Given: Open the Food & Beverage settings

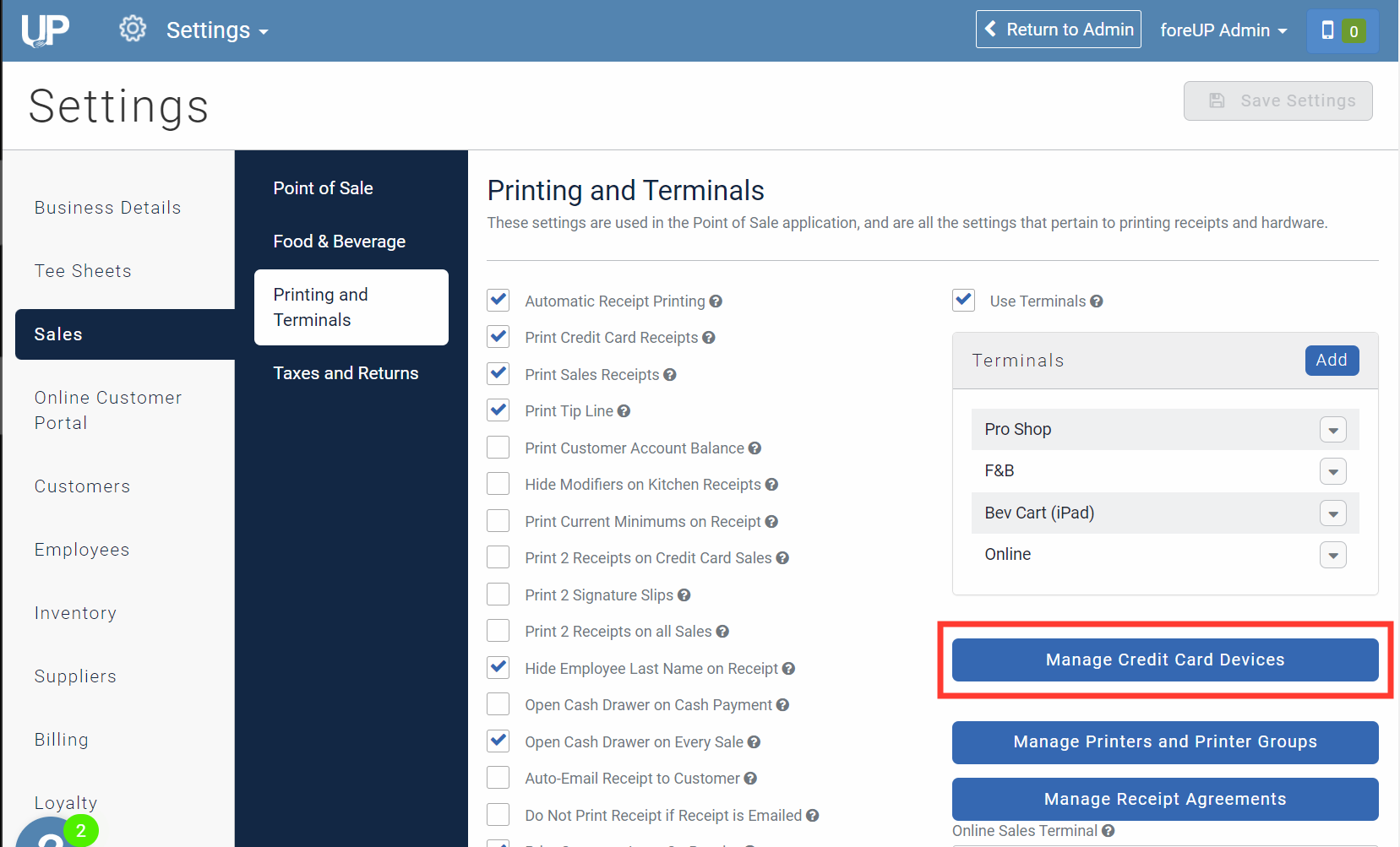Looking at the screenshot, I should pos(339,241).
